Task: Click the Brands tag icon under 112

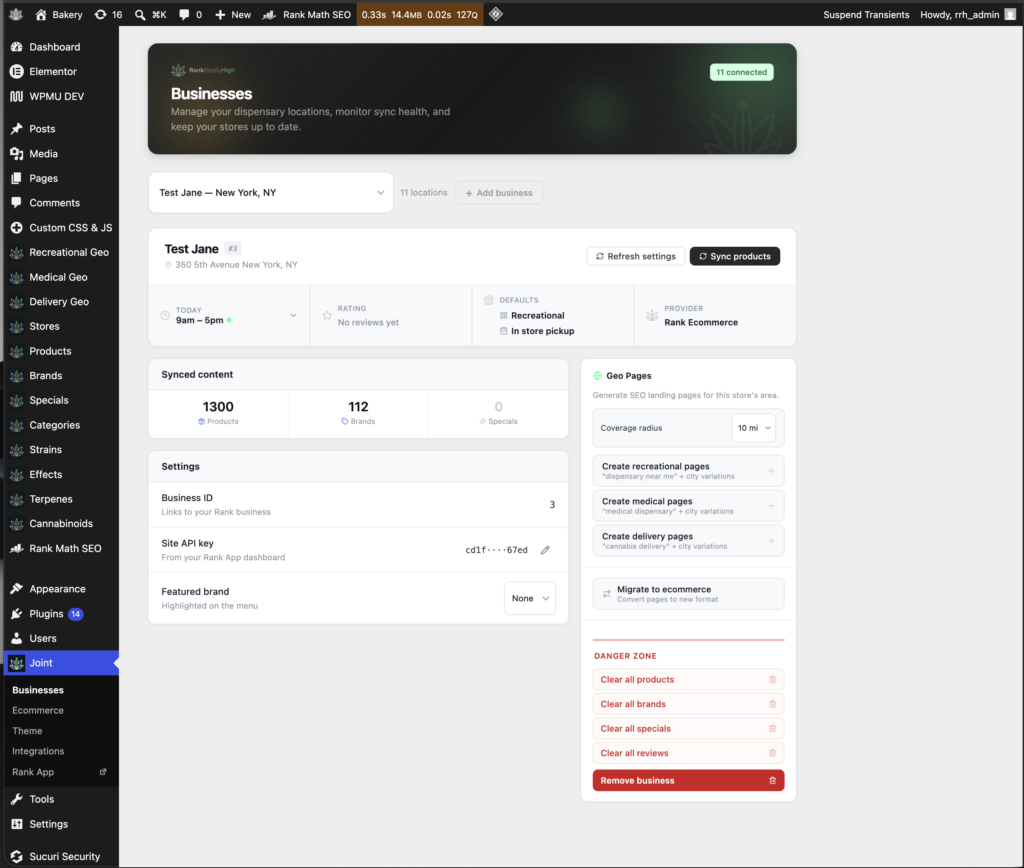Action: pyautogui.click(x=345, y=421)
